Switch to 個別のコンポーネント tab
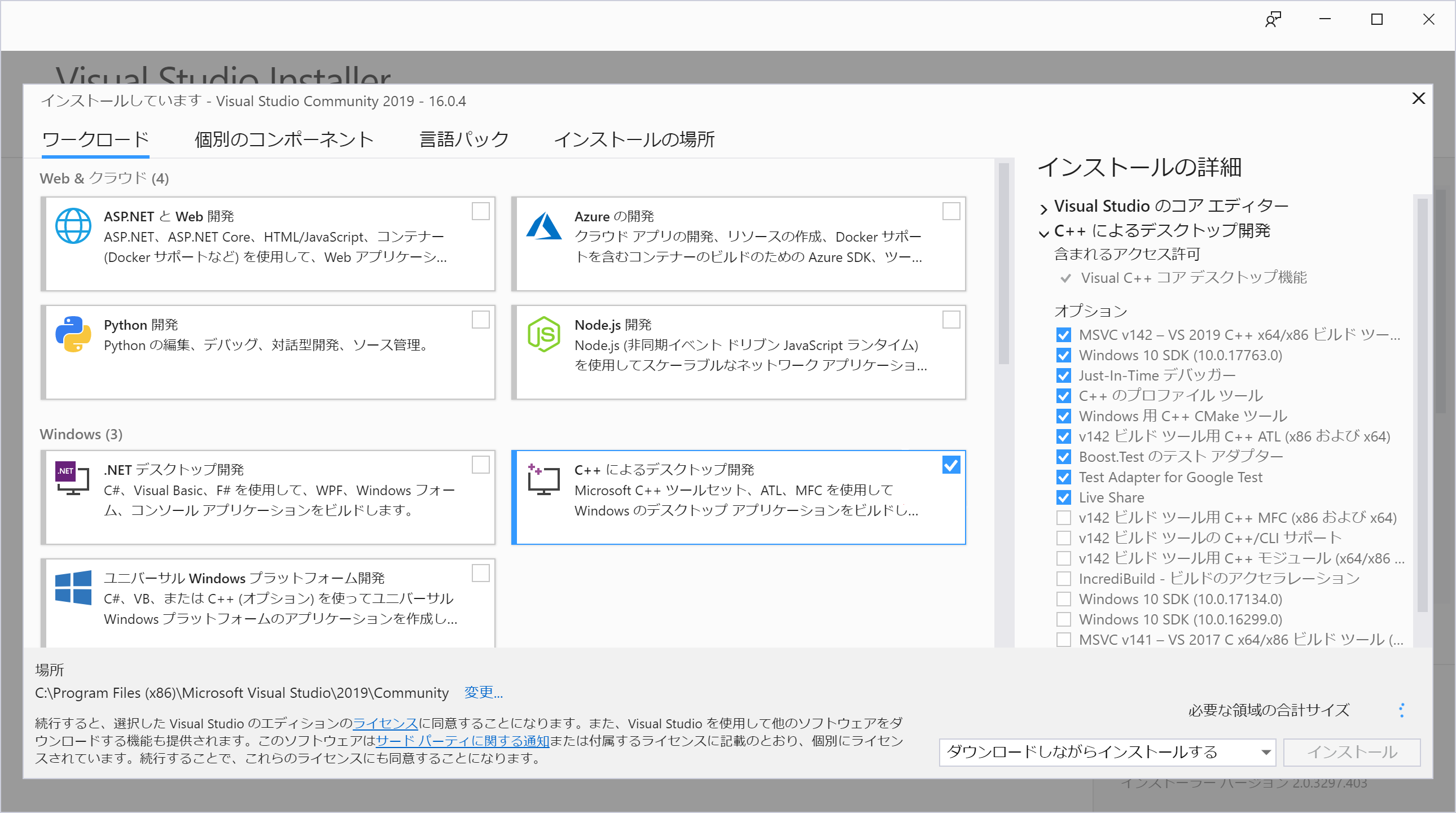1456x813 pixels. click(284, 139)
